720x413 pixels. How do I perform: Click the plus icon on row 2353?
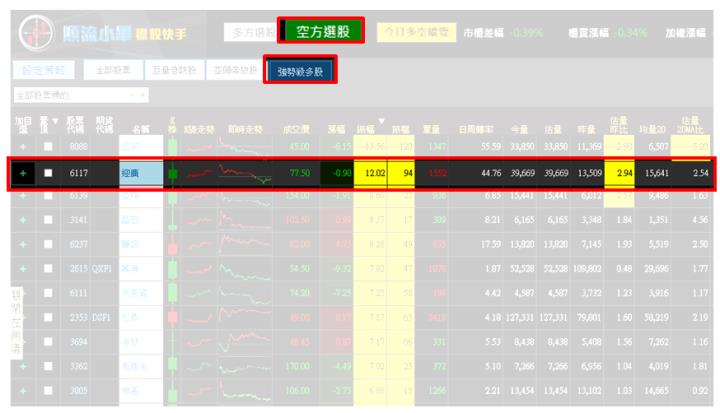point(23,317)
